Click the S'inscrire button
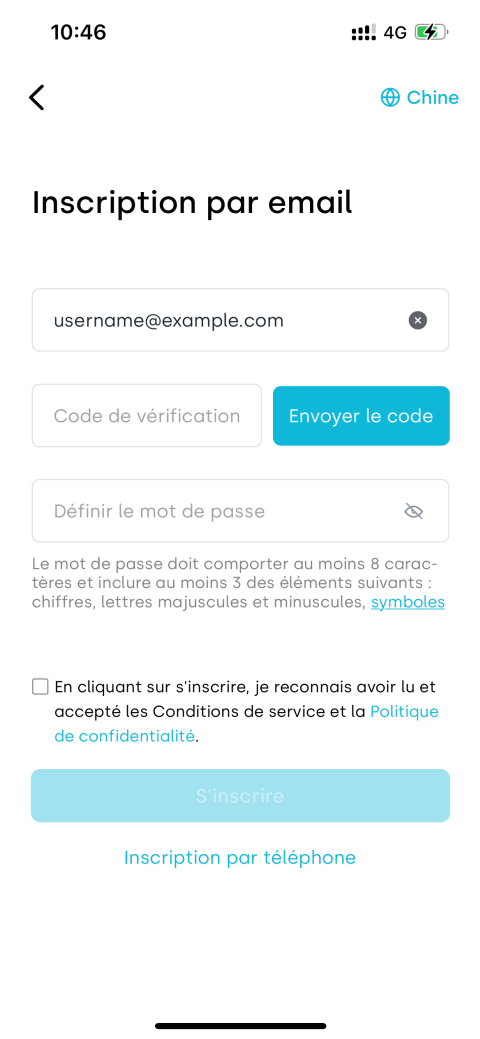 240,795
